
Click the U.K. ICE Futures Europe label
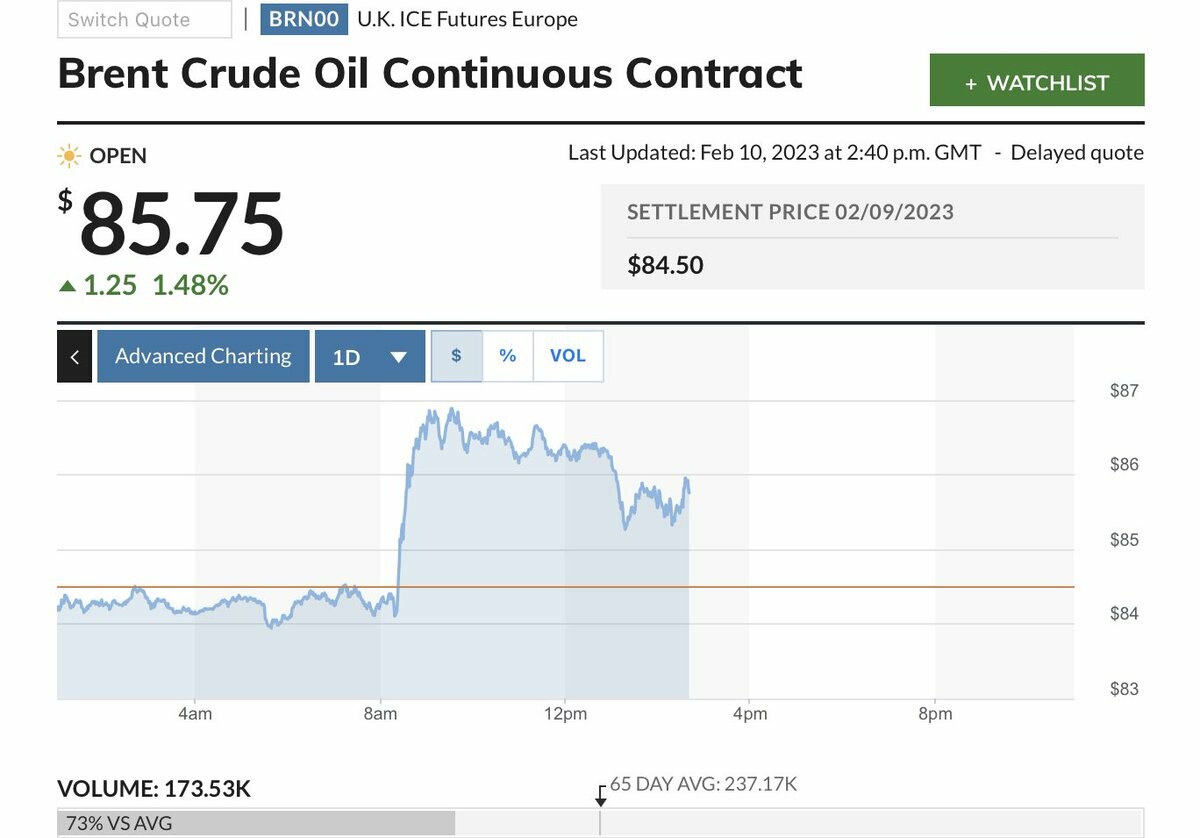[467, 19]
